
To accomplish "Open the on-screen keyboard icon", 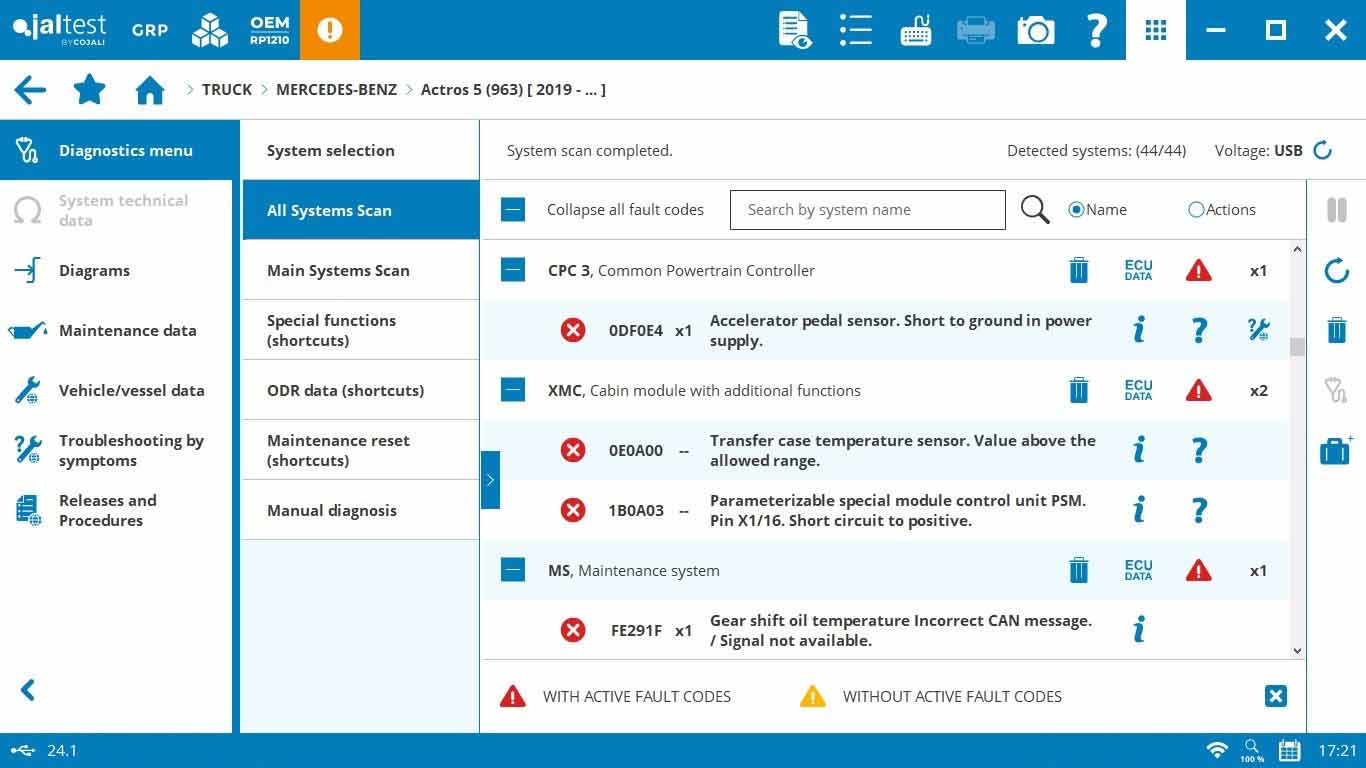I will coord(916,30).
